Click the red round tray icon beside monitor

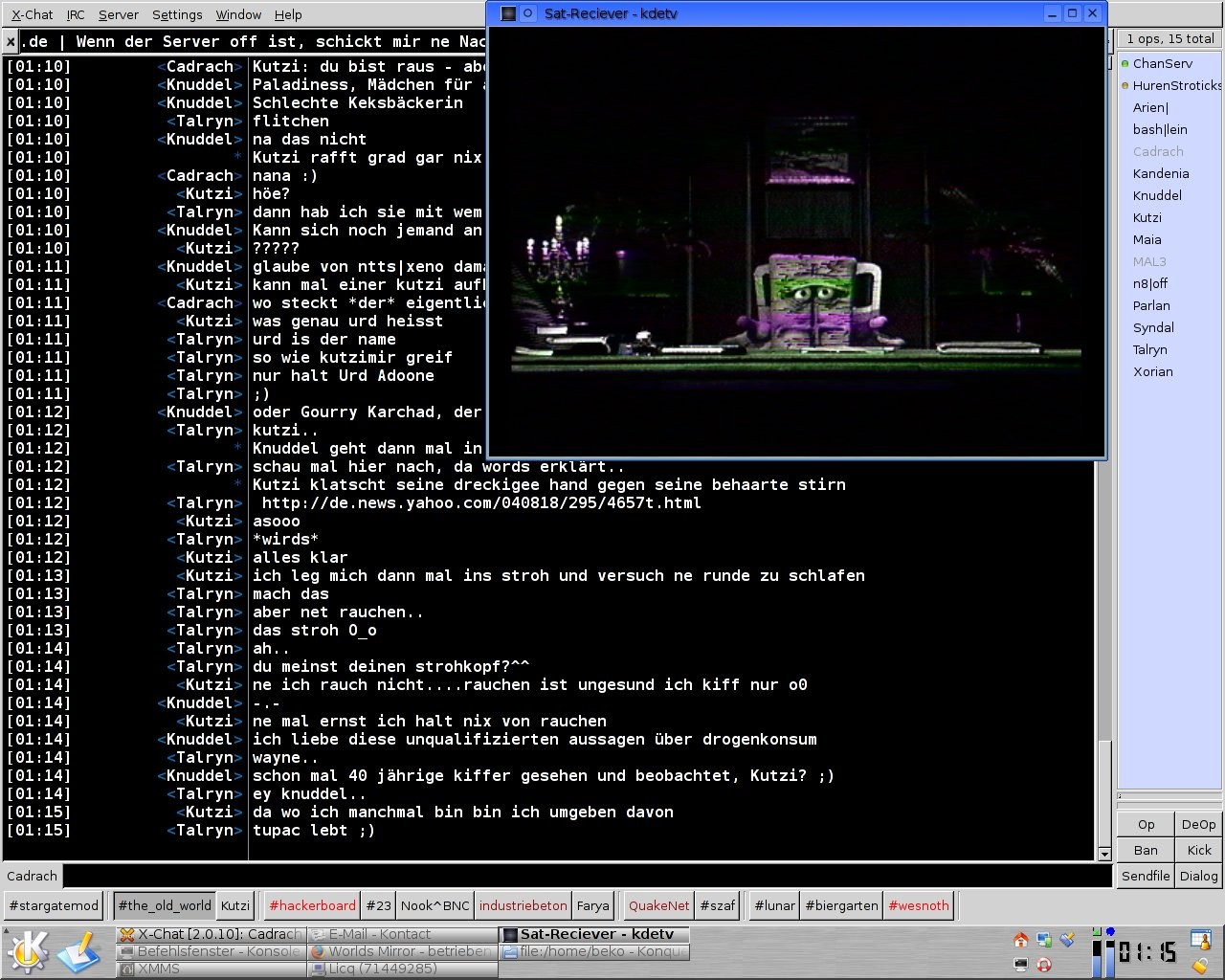1044,965
